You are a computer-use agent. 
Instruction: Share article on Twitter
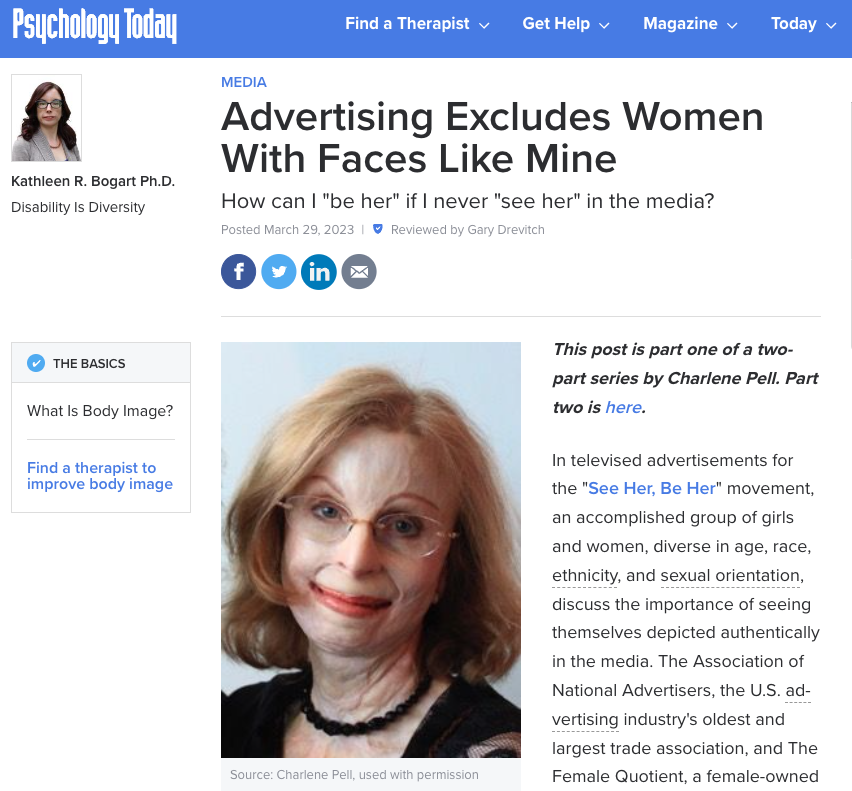[x=279, y=271]
